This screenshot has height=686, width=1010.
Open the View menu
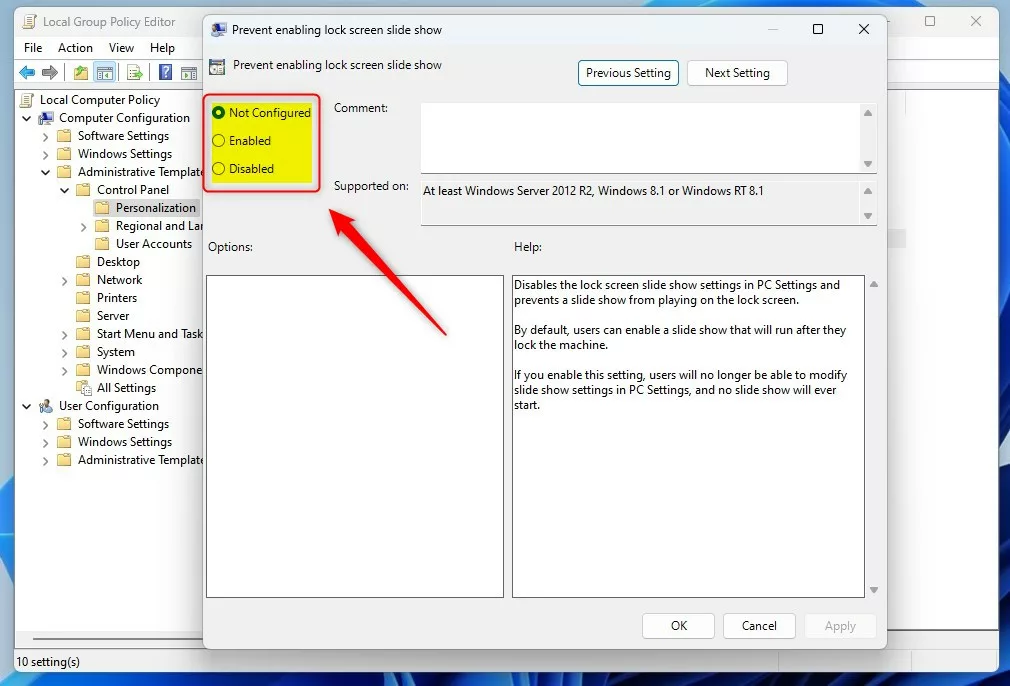[x=121, y=47]
